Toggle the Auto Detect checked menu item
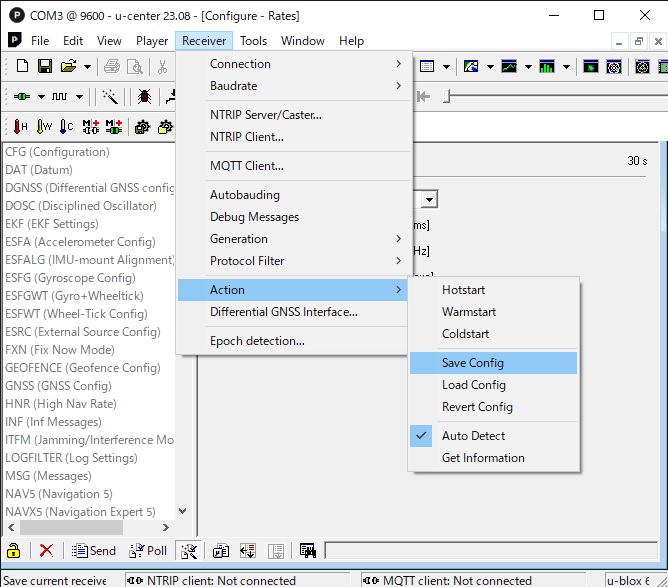 point(493,436)
